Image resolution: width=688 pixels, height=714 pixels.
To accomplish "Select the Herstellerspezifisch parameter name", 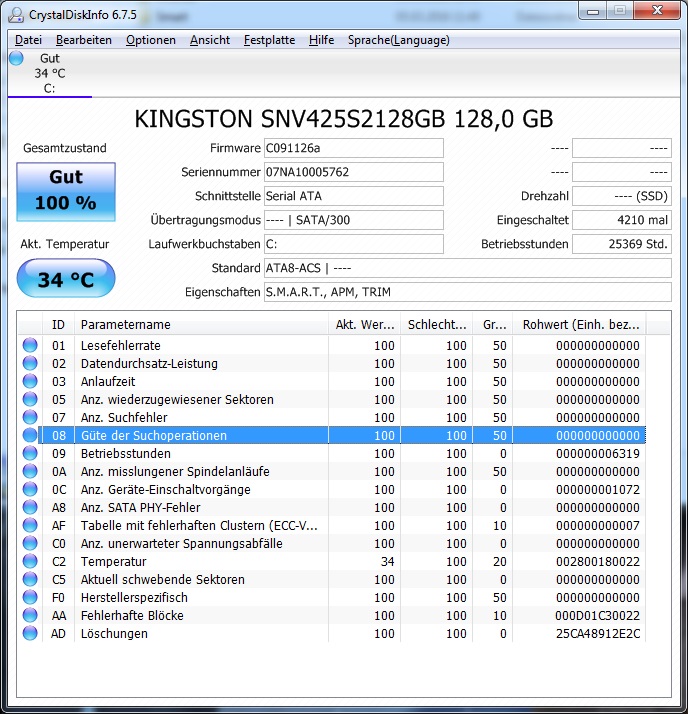I will [x=134, y=597].
